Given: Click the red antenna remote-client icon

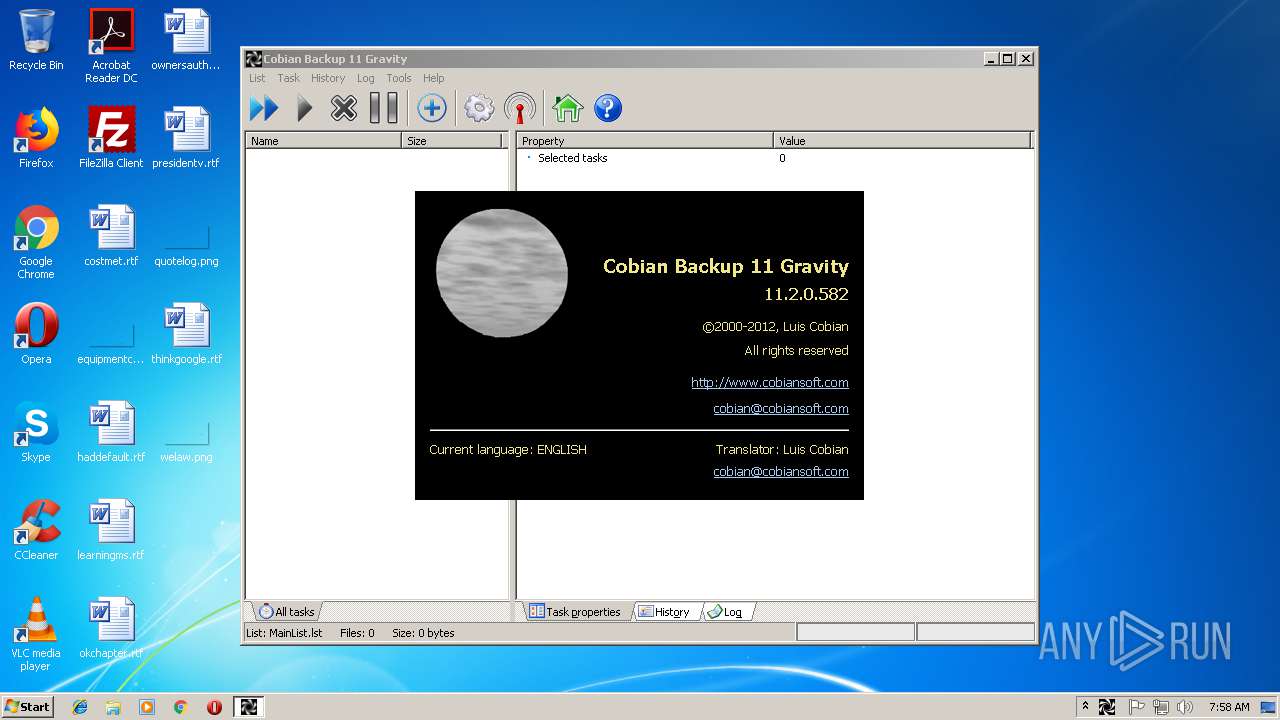Looking at the screenshot, I should pyautogui.click(x=520, y=108).
